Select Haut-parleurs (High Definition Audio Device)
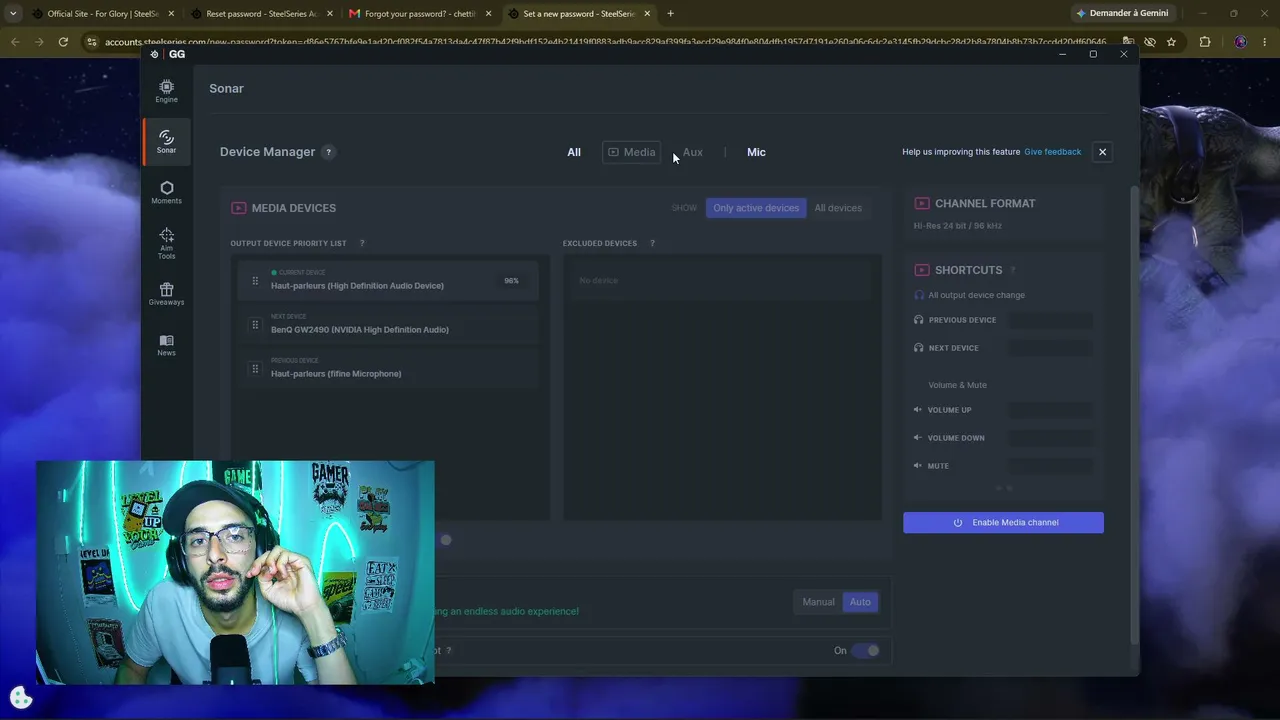The height and width of the screenshot is (720, 1280). [388, 281]
